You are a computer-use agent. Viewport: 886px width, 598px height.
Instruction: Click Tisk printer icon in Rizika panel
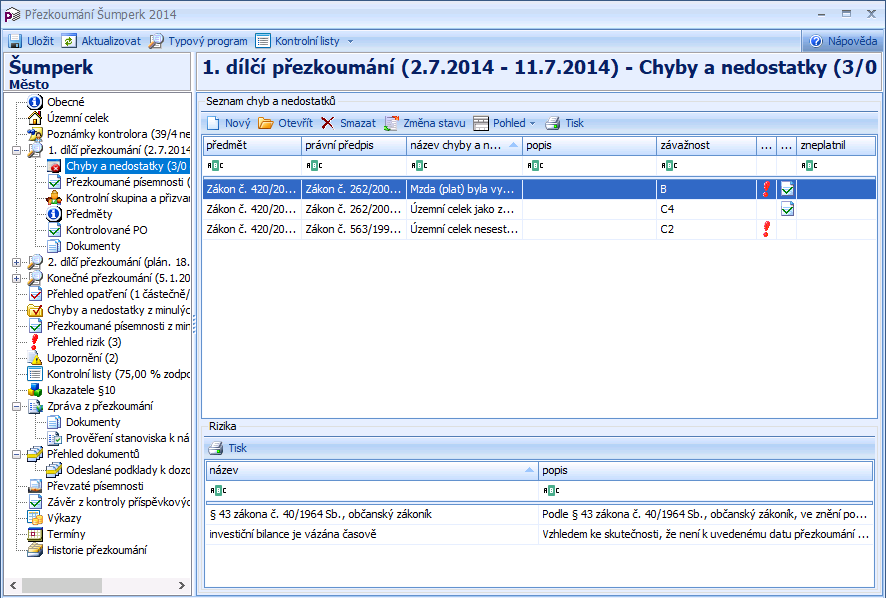[216, 448]
